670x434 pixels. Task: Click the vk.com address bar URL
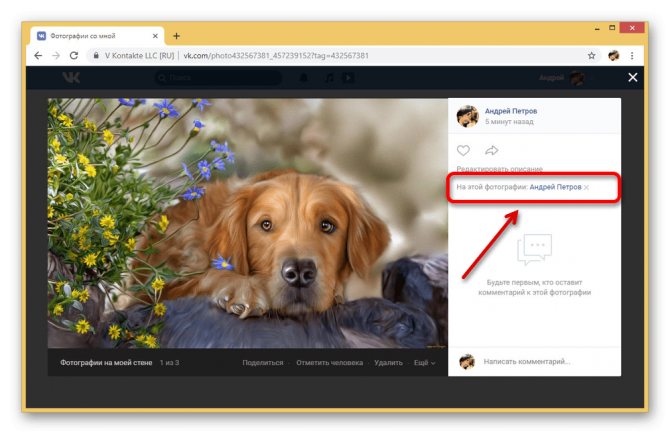(x=276, y=56)
